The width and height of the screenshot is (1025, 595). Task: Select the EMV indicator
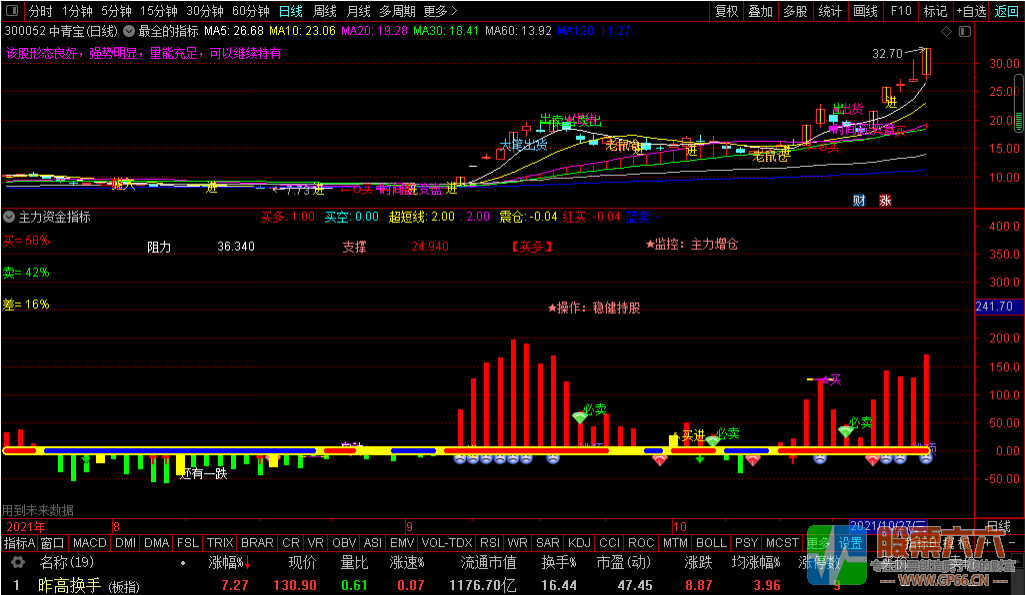tap(402, 543)
